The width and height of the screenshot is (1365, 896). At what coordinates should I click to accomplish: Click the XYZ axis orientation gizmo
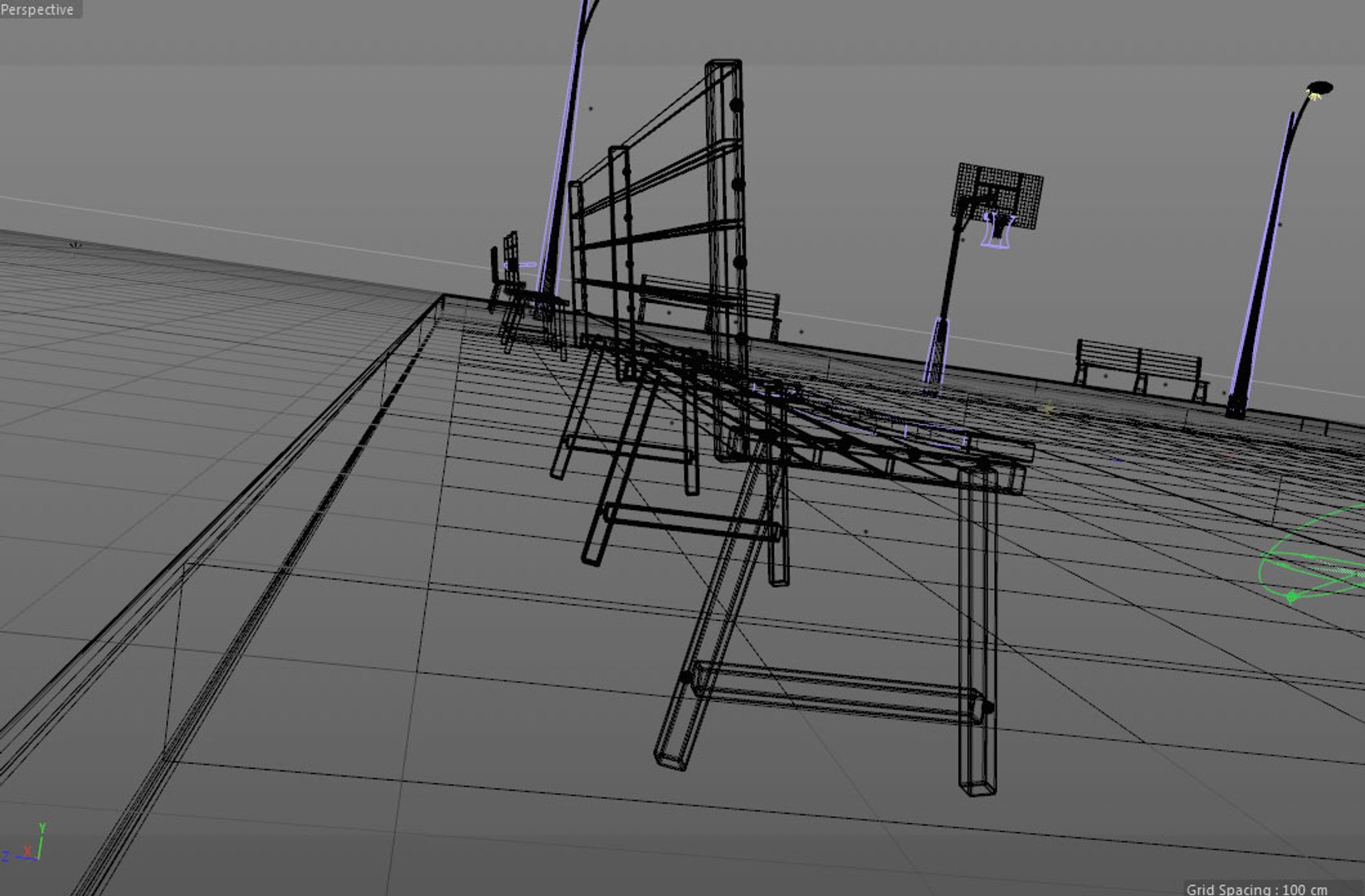[23, 843]
